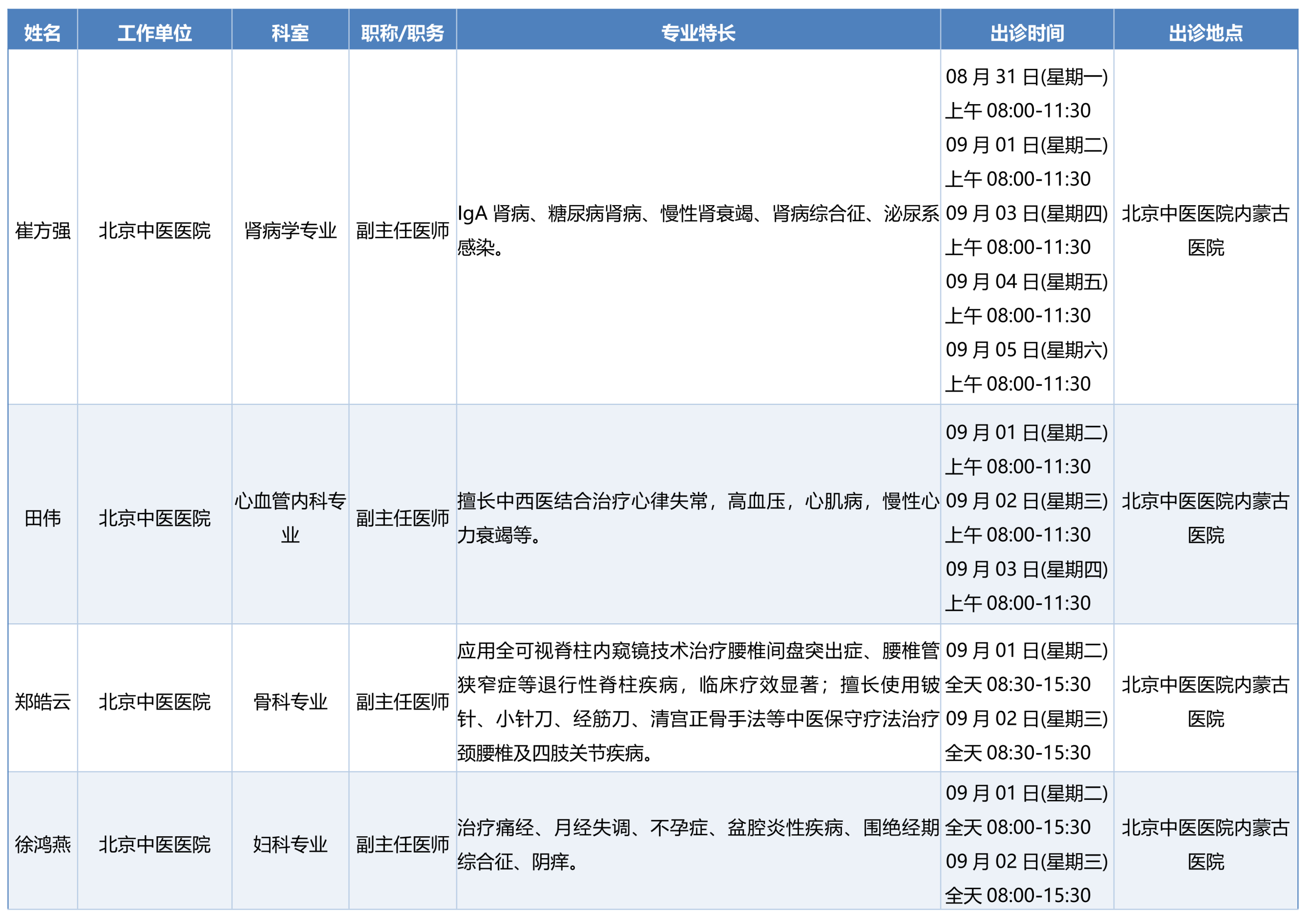Select 副主任医师 in 田伟's row
Image resolution: width=1307 pixels, height=924 pixels.
coord(402,518)
